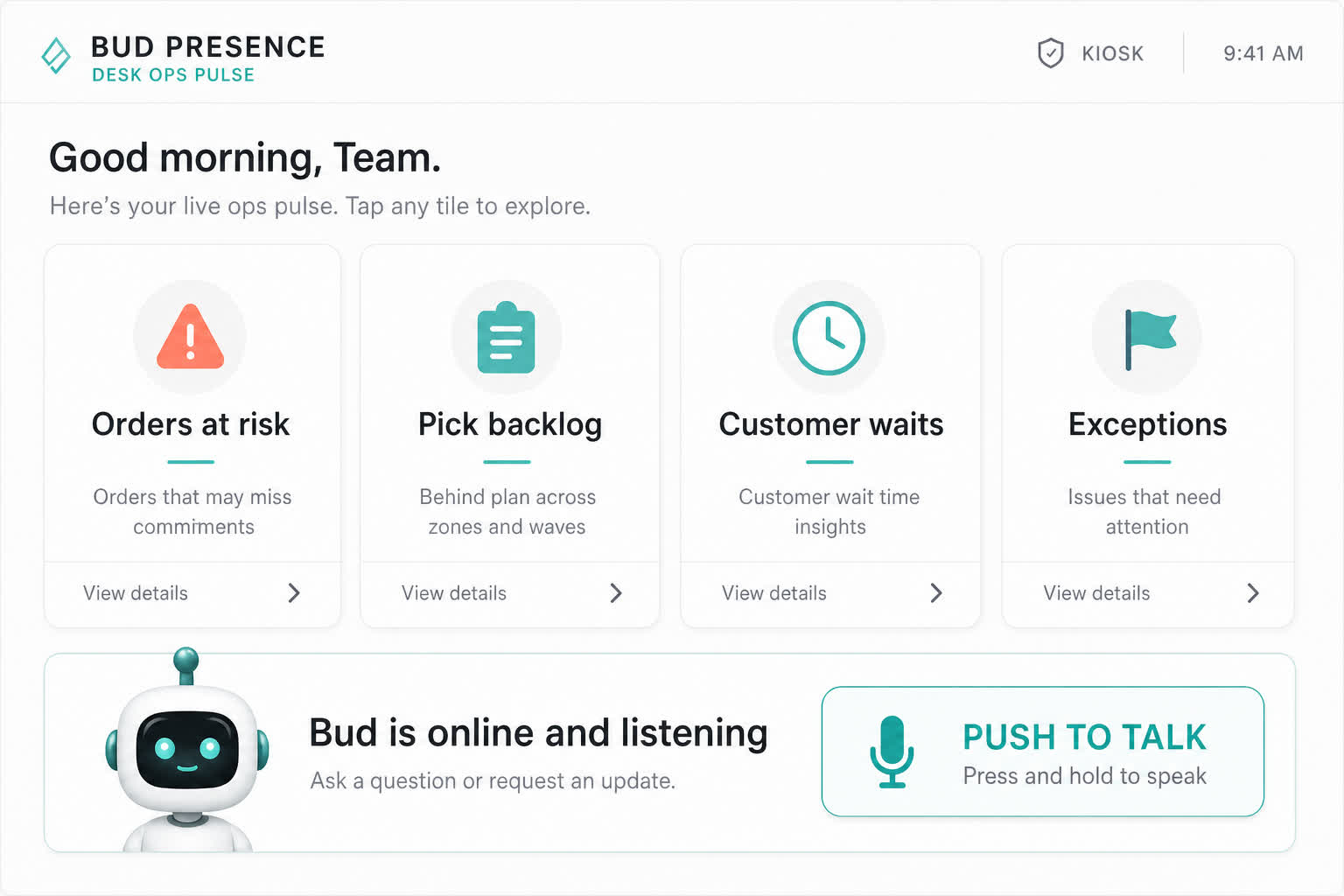Open the Exceptions chevron arrow
This screenshot has width=1344, height=896.
coord(1253,593)
